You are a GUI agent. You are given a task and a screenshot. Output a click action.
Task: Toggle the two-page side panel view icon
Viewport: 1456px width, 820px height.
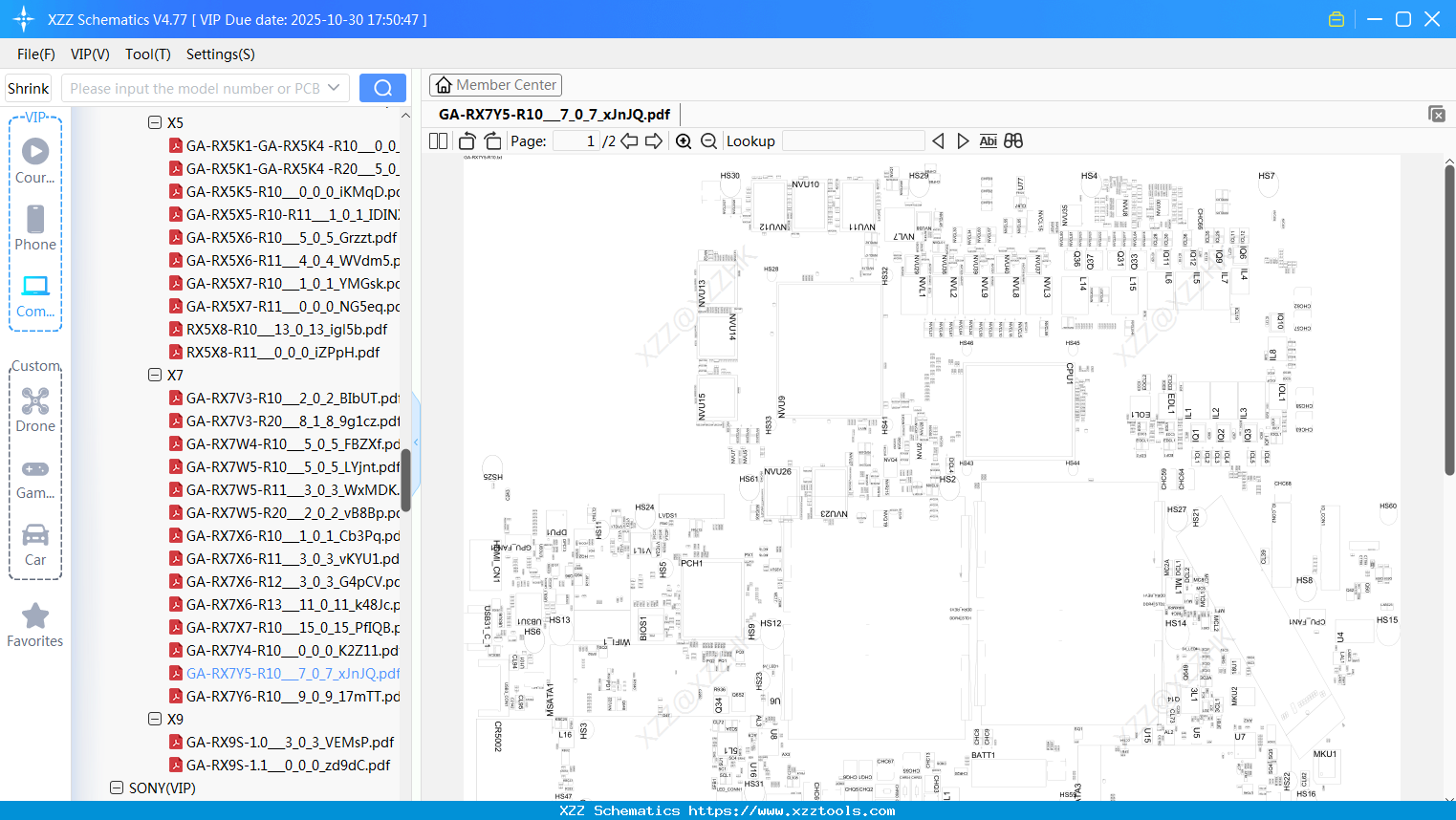click(x=438, y=141)
